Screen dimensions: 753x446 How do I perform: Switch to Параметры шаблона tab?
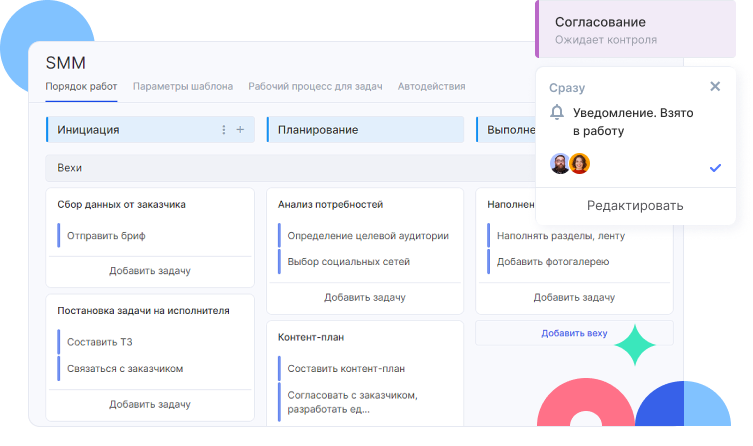point(183,87)
